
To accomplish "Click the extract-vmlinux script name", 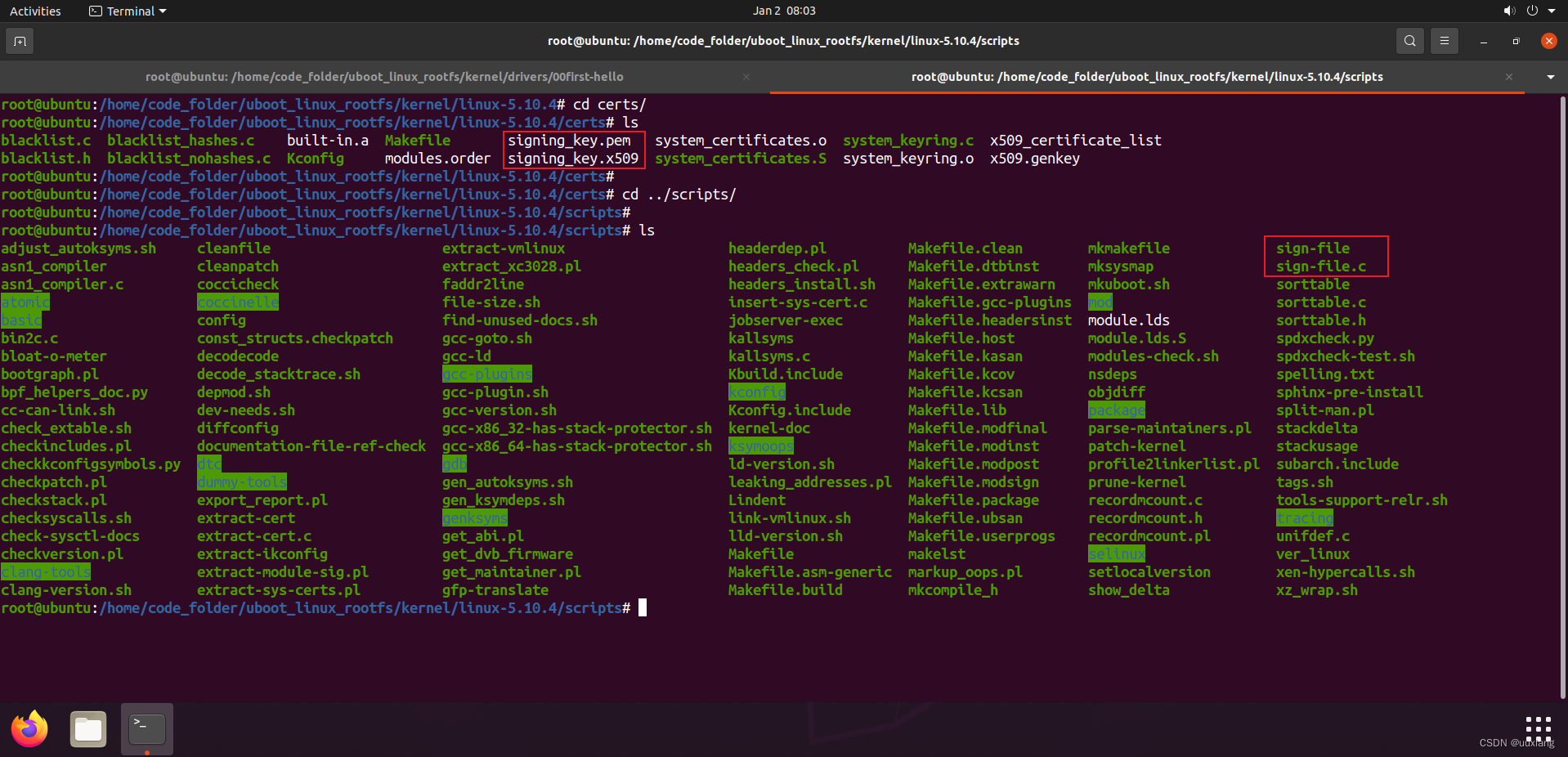I will [x=504, y=249].
